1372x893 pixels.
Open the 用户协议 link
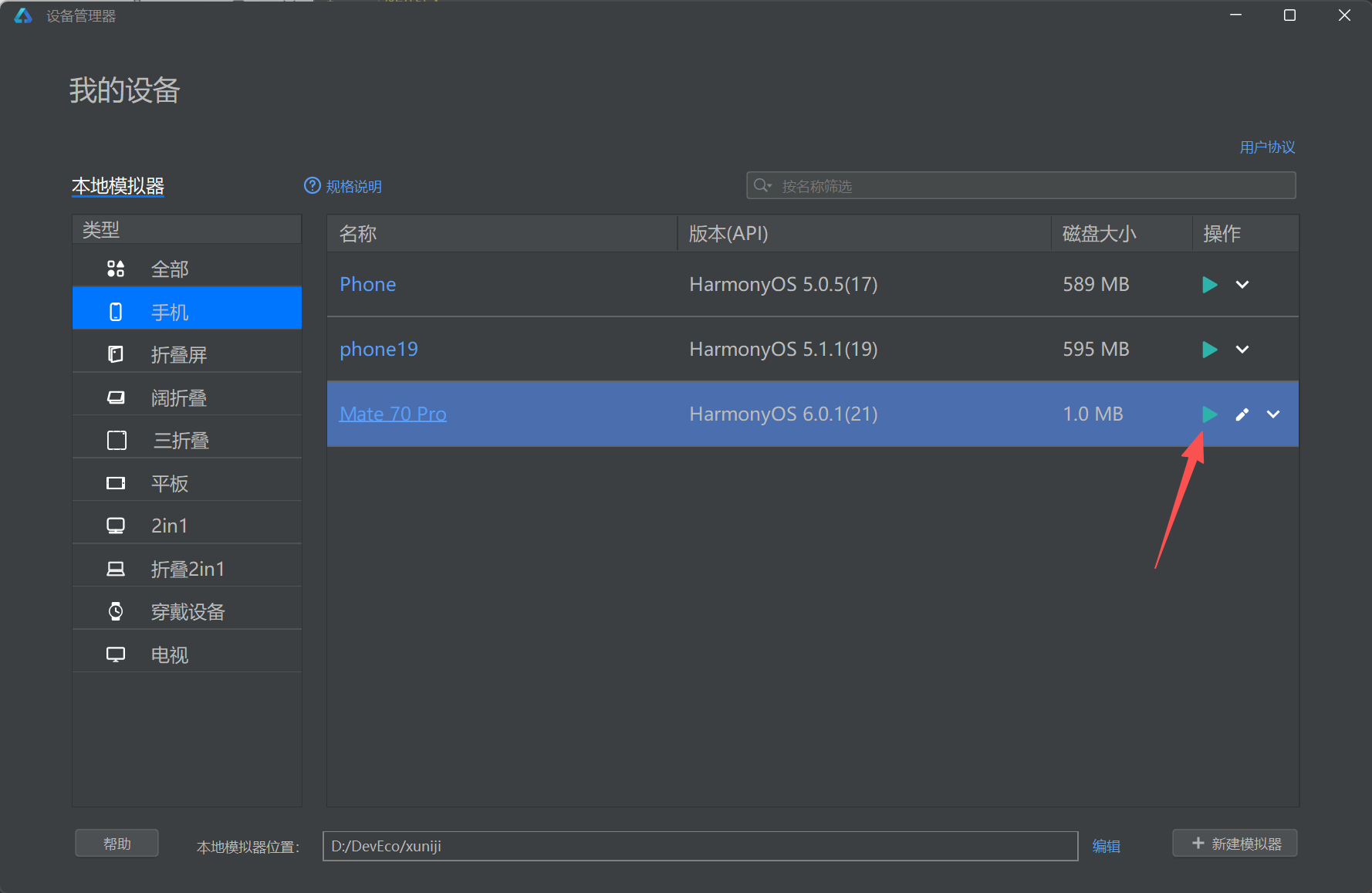(1267, 147)
